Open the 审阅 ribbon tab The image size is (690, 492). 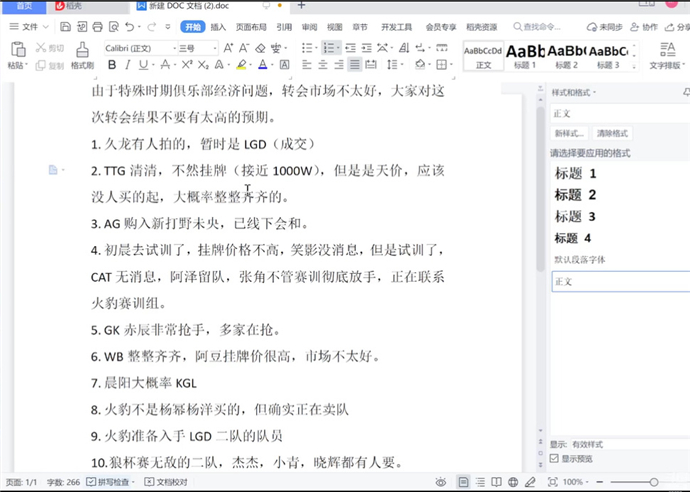tap(309, 27)
